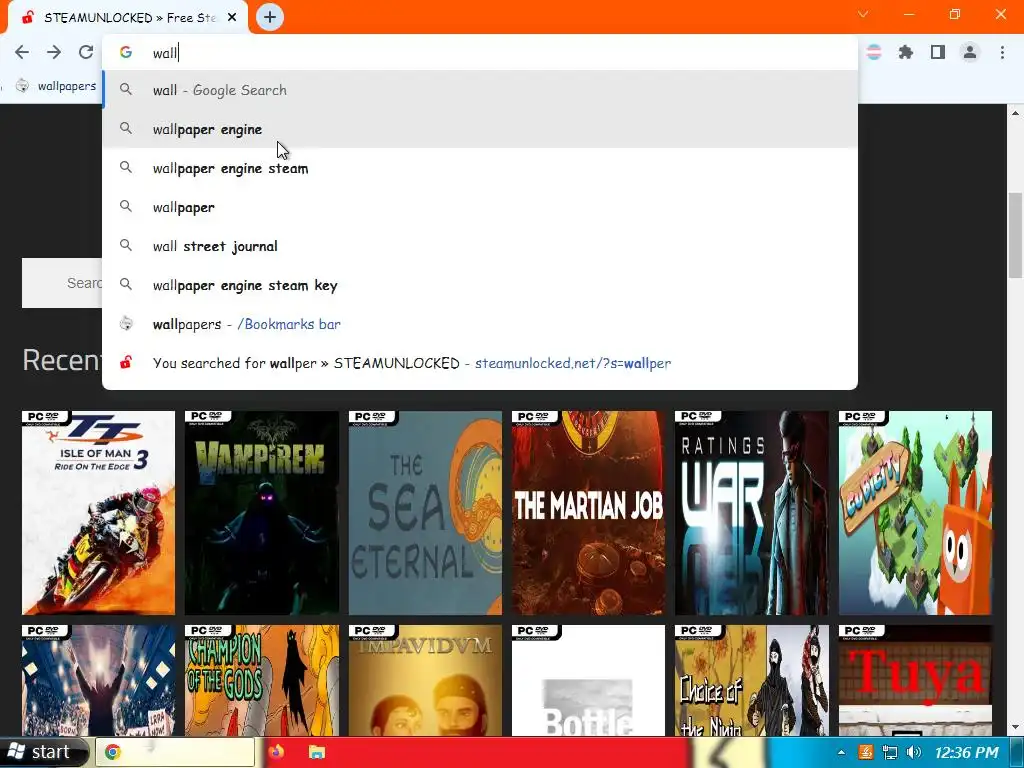This screenshot has width=1024, height=768.
Task: Go back using the browser back arrow
Action: click(x=22, y=52)
